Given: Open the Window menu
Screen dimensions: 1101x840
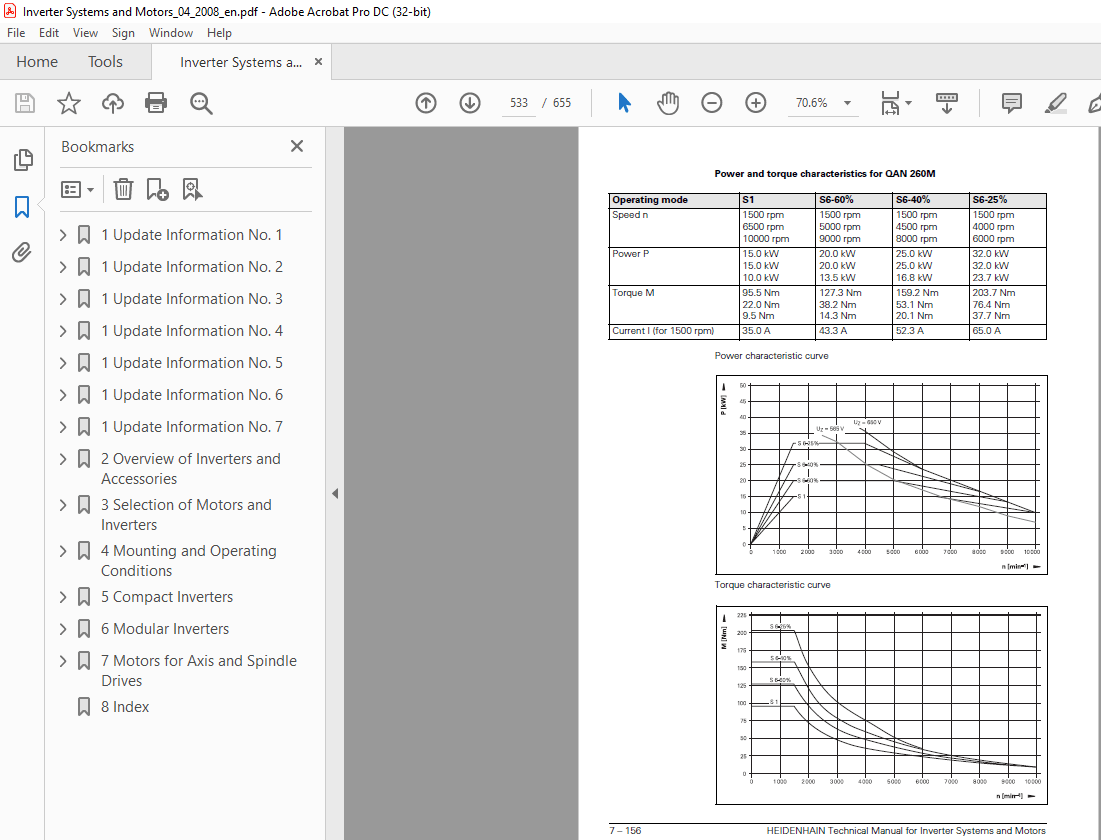Looking at the screenshot, I should coord(171,33).
